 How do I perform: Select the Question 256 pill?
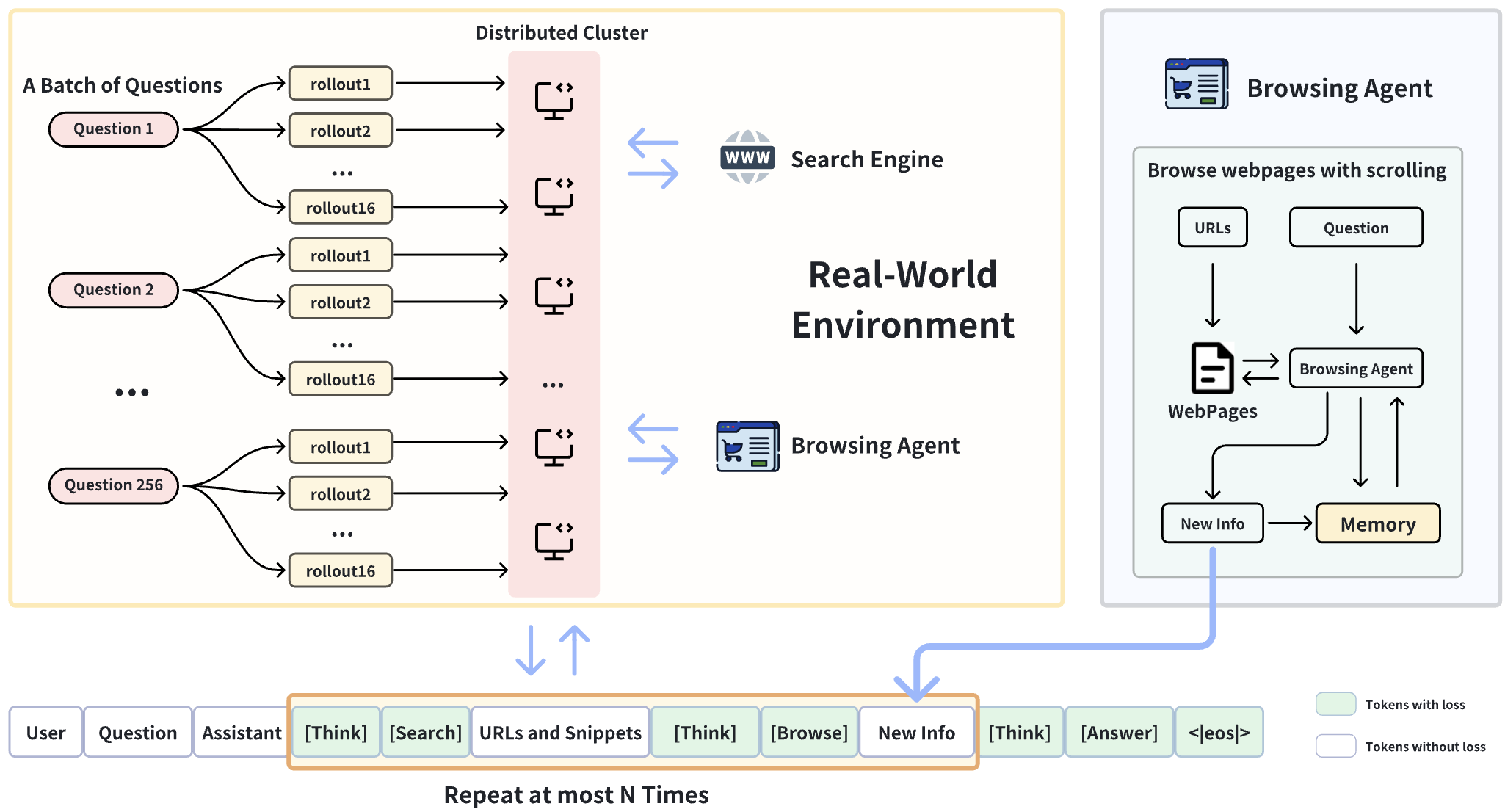(x=113, y=485)
